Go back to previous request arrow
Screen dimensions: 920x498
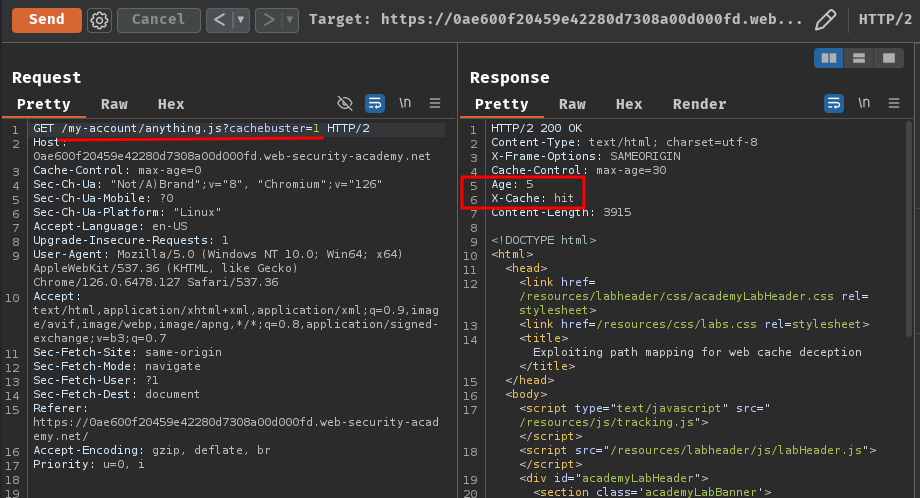coord(220,20)
